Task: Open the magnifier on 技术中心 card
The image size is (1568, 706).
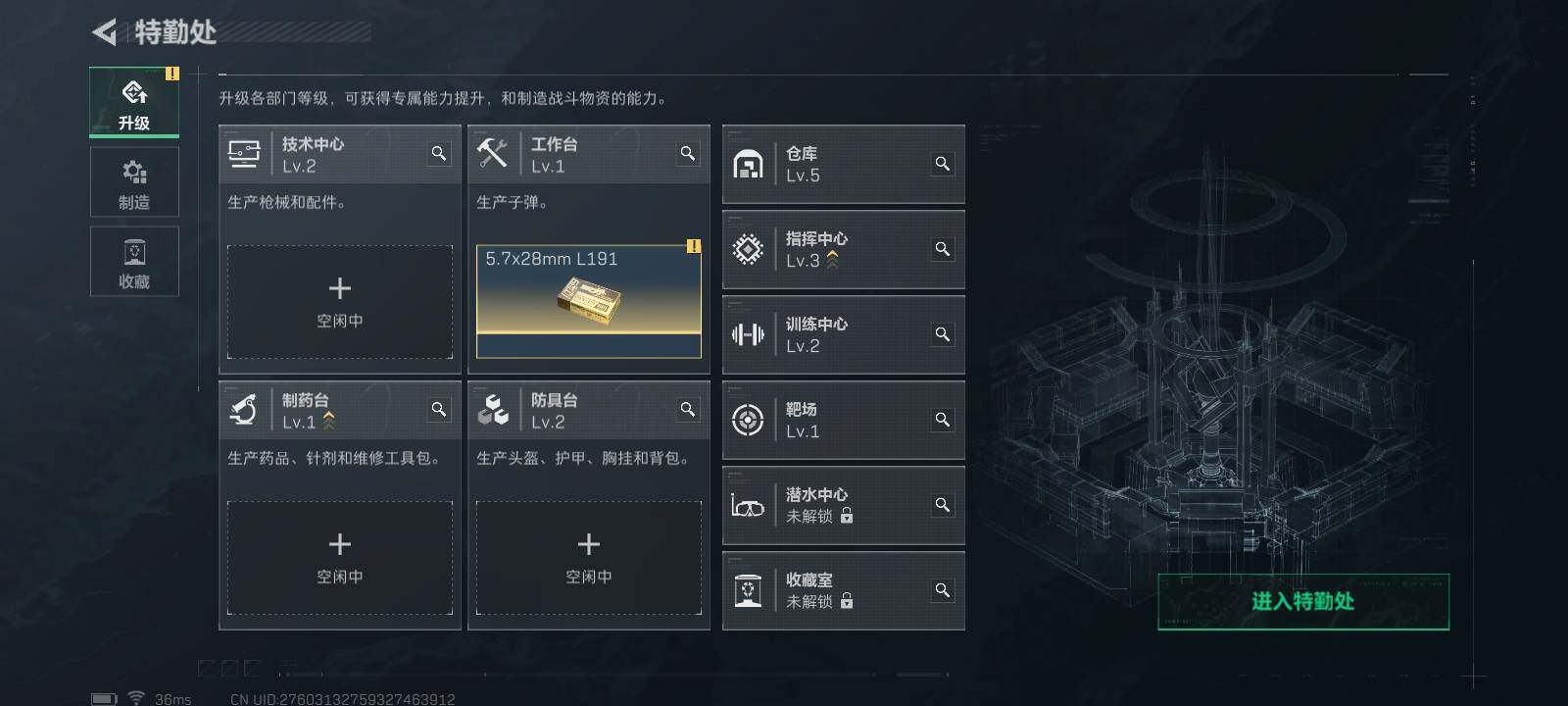Action: [x=439, y=153]
